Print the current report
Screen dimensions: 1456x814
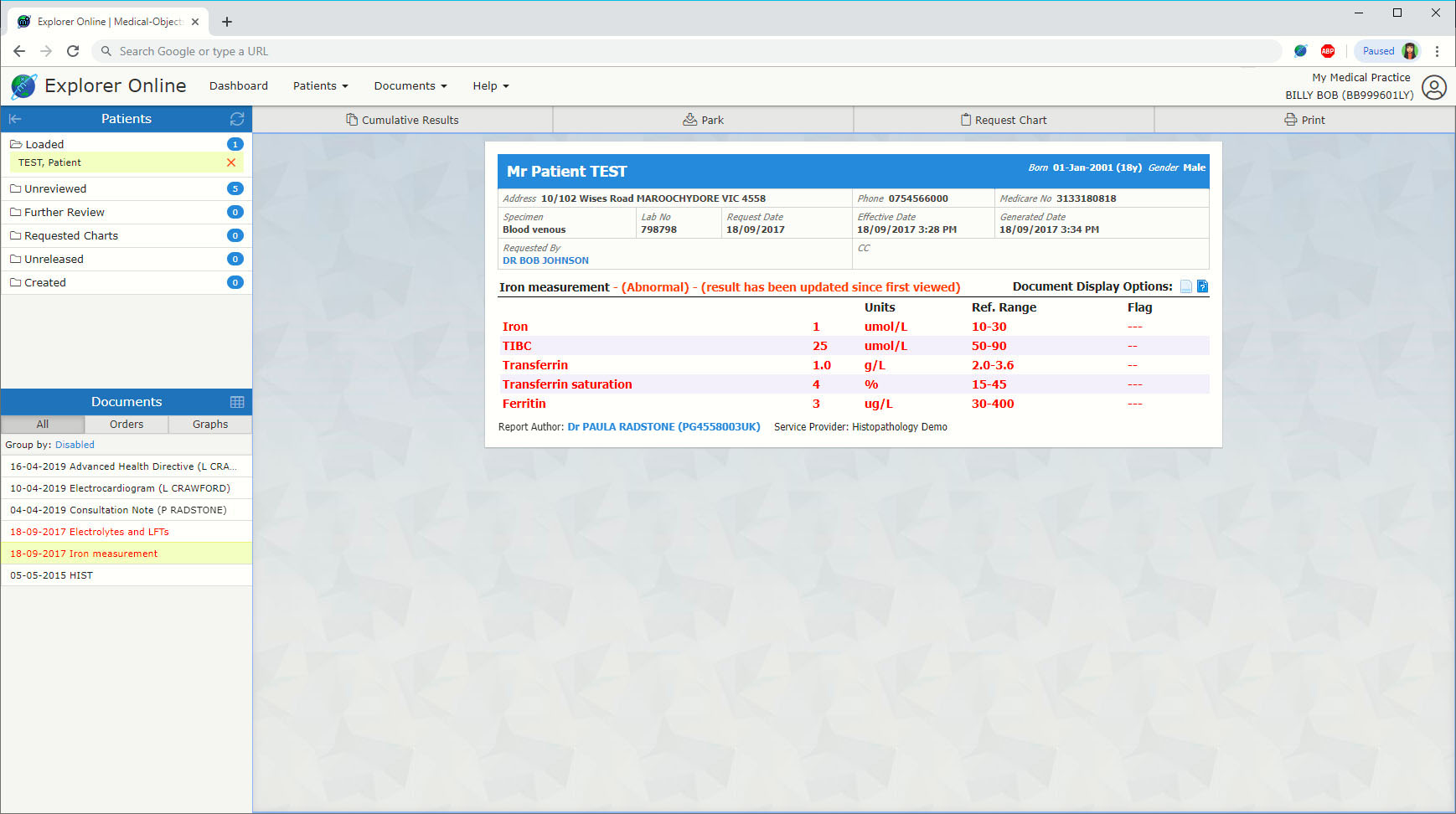(1304, 120)
